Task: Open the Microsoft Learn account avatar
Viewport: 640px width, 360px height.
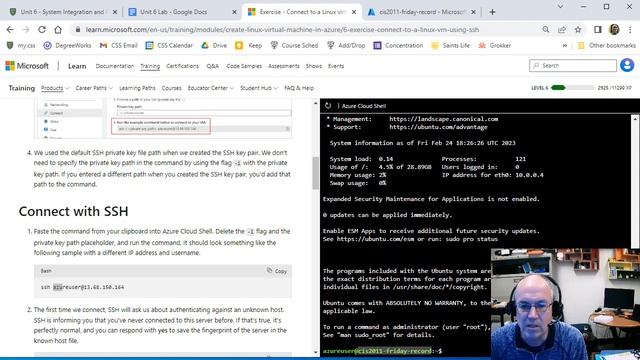Action: point(627,65)
